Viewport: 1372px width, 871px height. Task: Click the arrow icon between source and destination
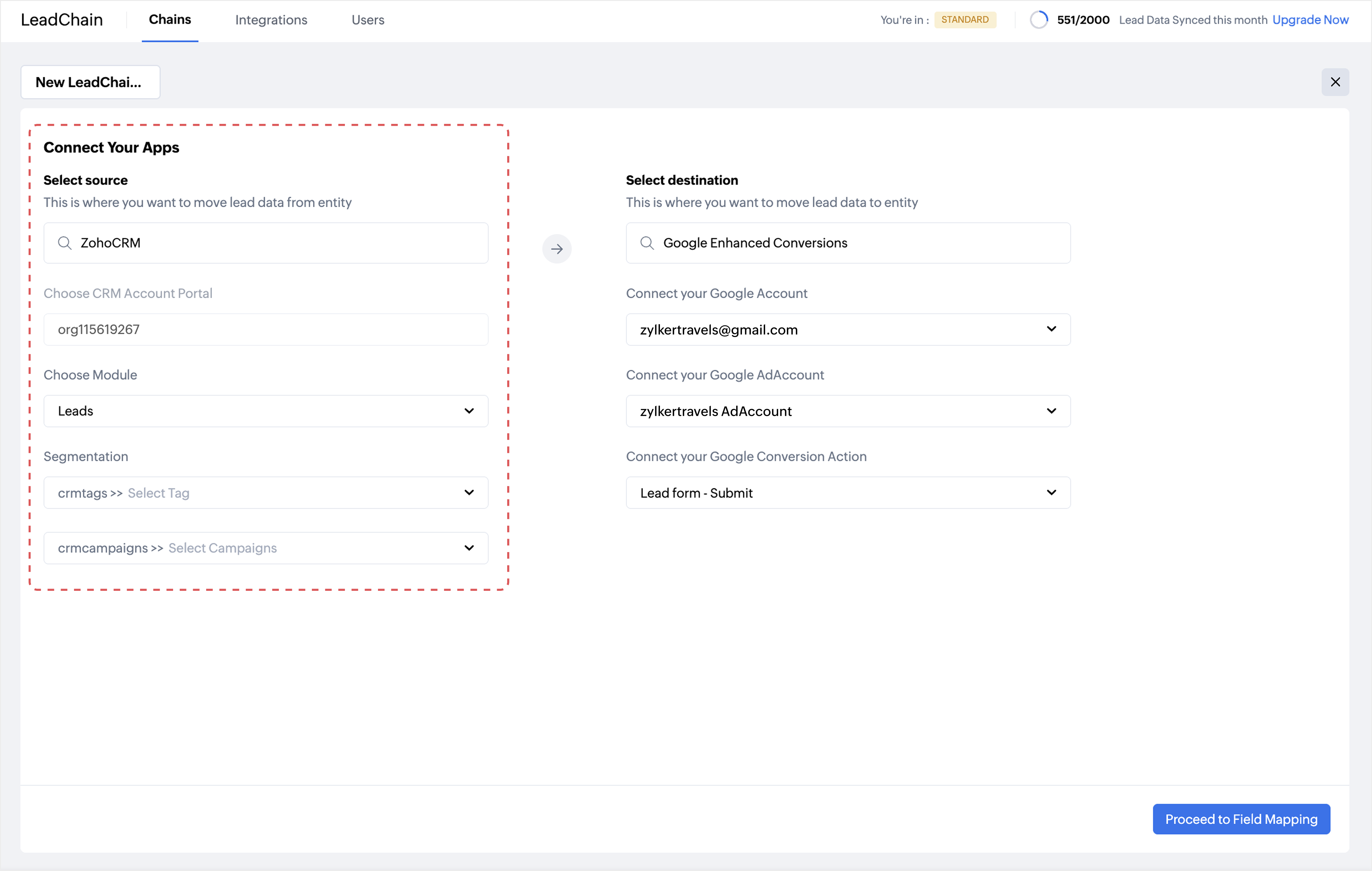(557, 248)
